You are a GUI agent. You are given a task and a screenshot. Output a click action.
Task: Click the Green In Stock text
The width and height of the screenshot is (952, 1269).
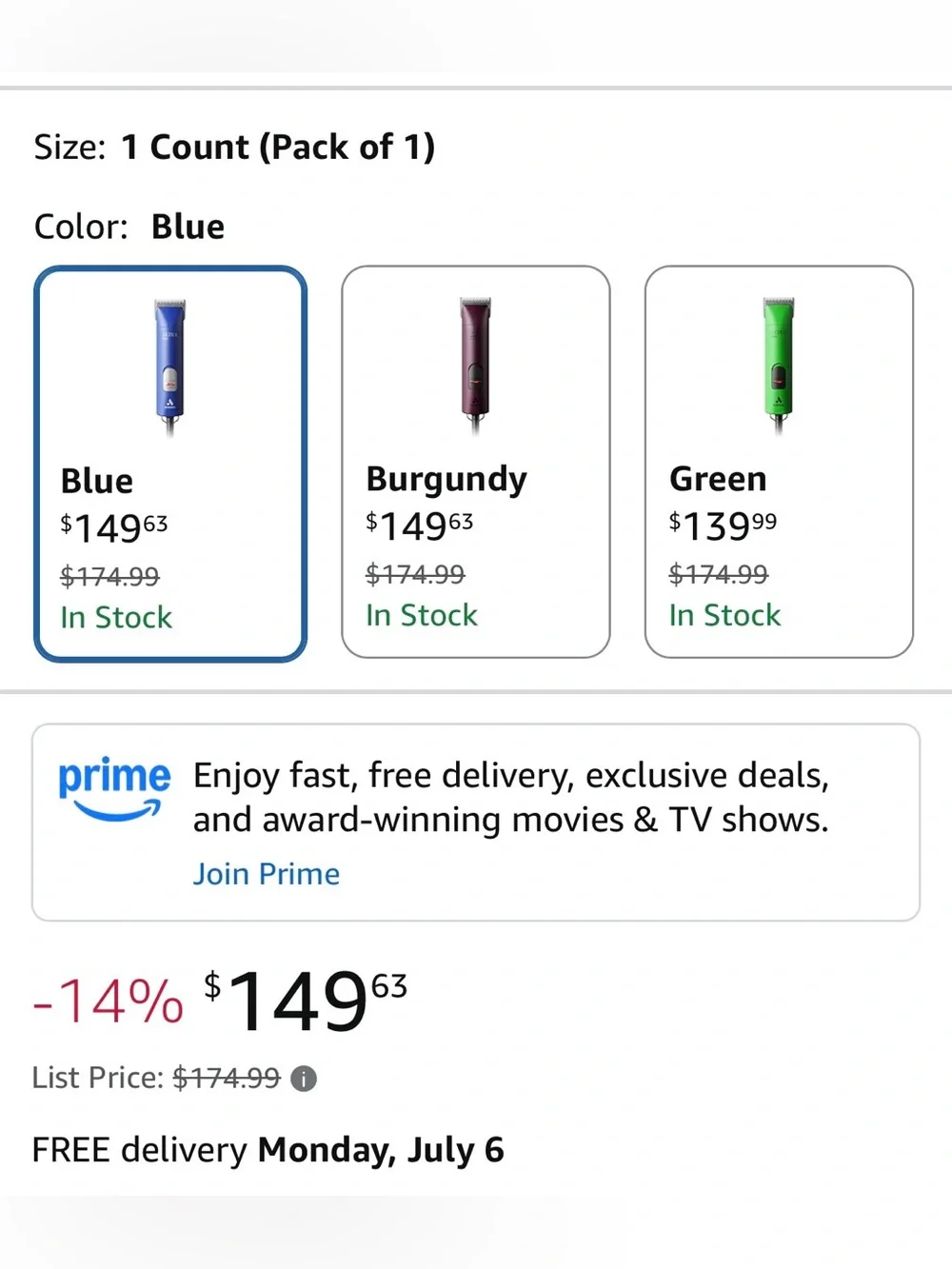[724, 616]
